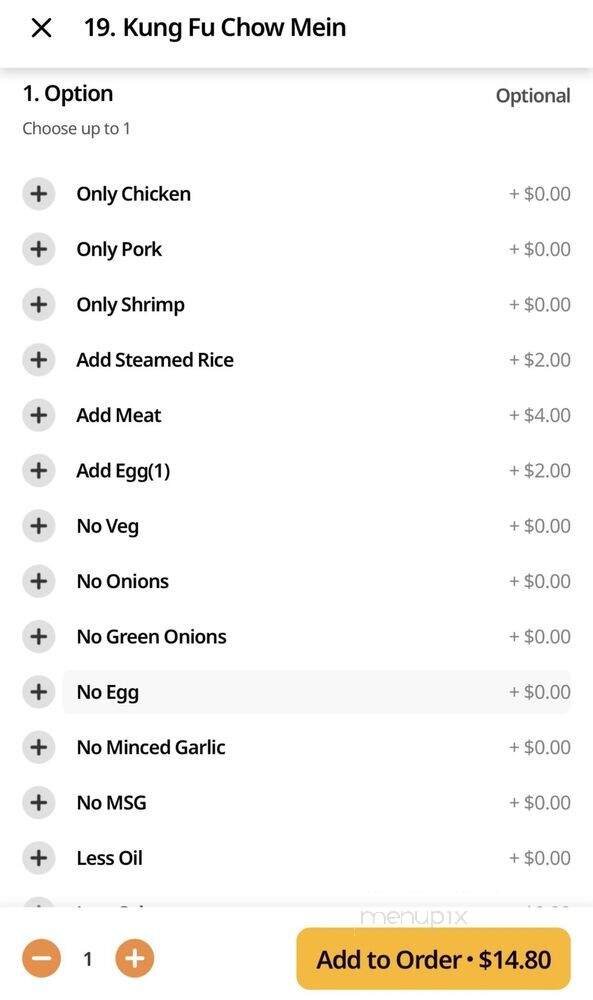Tap the plus icon beside No Onions

(x=38, y=580)
